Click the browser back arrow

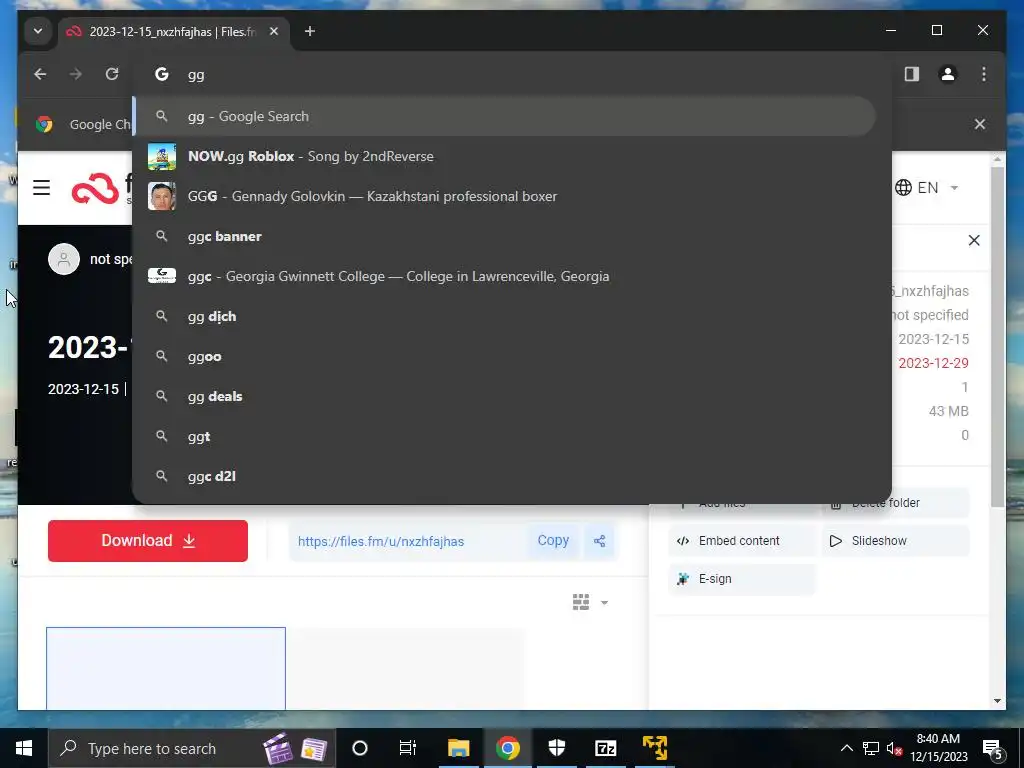click(x=40, y=74)
